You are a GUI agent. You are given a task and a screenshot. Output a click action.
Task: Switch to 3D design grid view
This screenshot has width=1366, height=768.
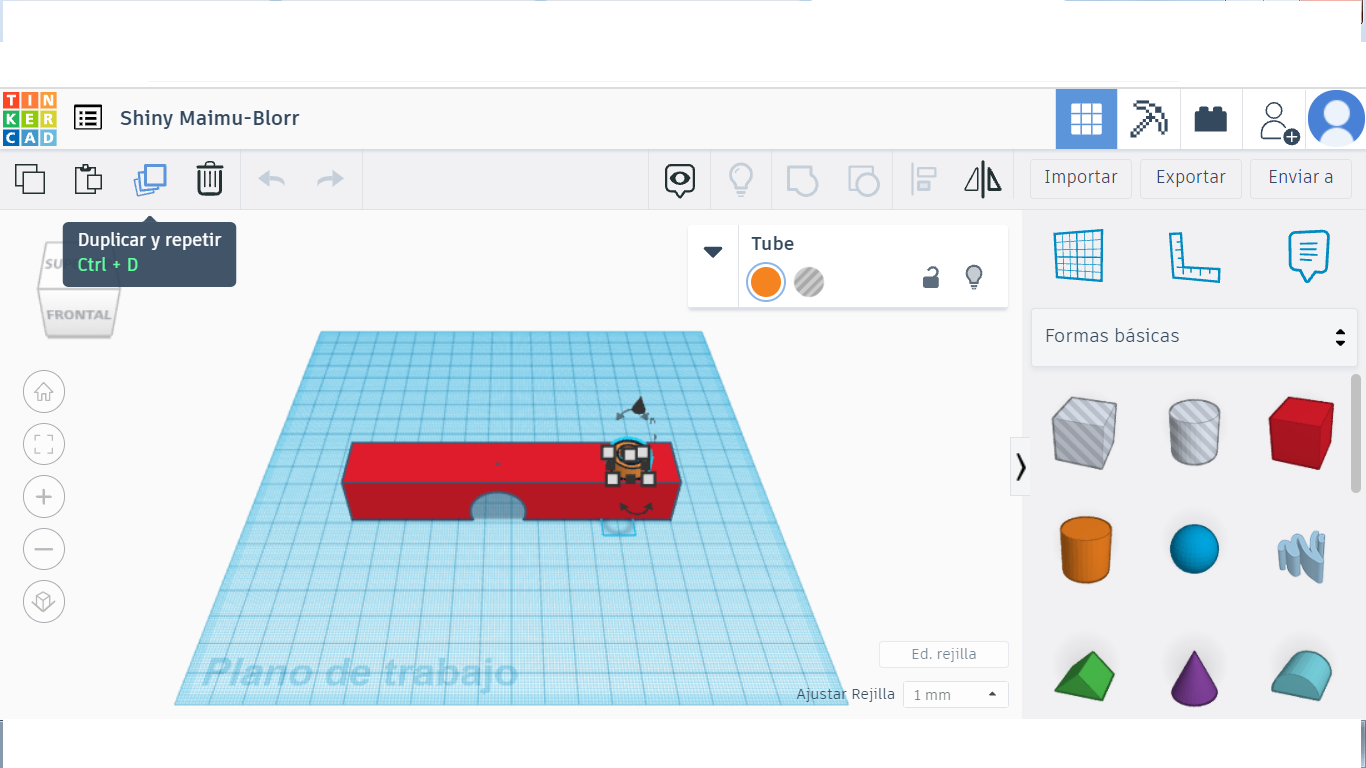(1086, 119)
